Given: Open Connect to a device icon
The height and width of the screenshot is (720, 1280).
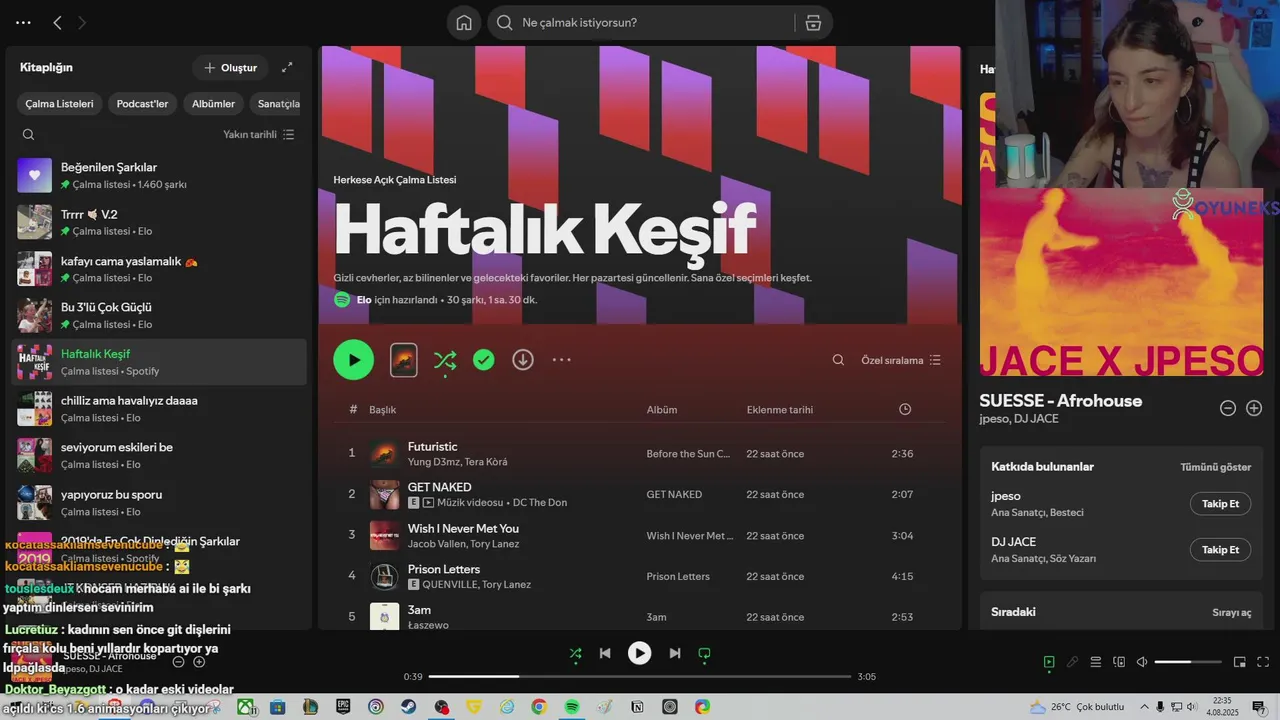Looking at the screenshot, I should (1119, 662).
